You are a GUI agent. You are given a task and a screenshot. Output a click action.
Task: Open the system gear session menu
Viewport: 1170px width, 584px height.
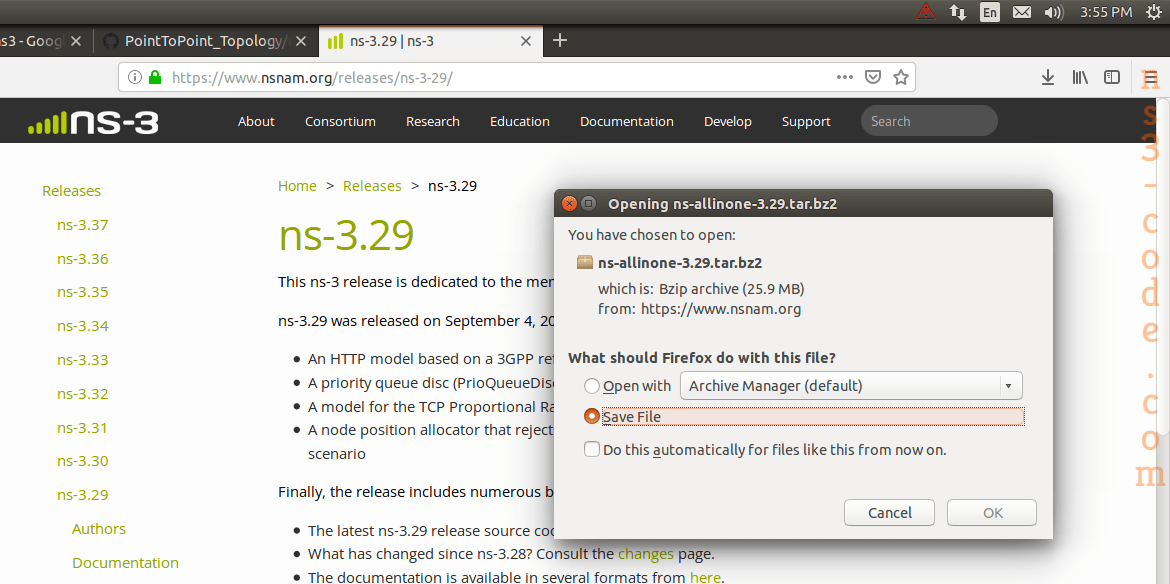coord(1153,12)
